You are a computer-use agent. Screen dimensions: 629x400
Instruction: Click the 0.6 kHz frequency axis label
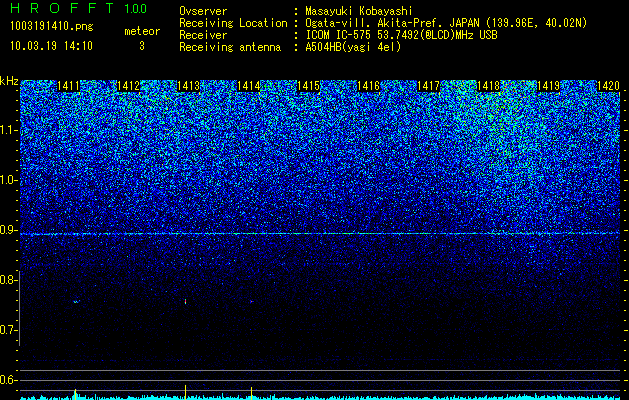[x=8, y=380]
